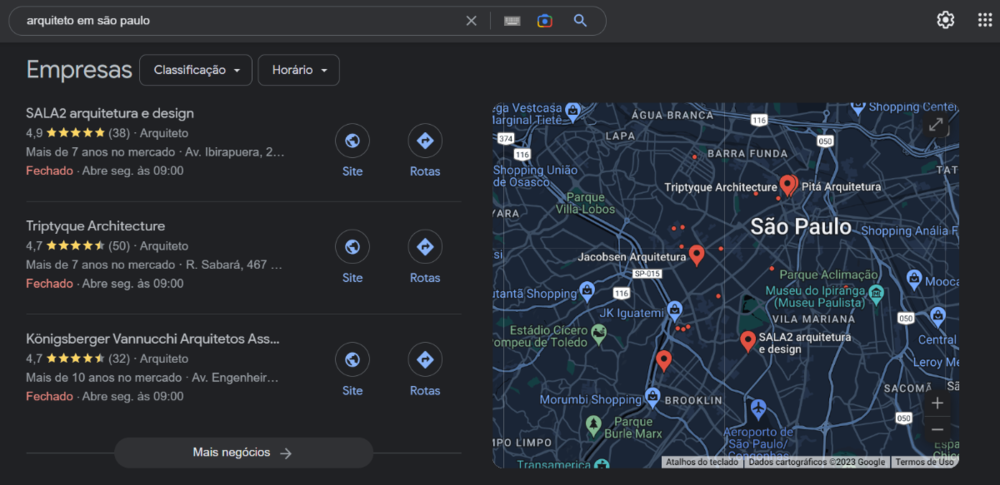Open Site globe icon for Königsberger Vannucchi

[352, 360]
